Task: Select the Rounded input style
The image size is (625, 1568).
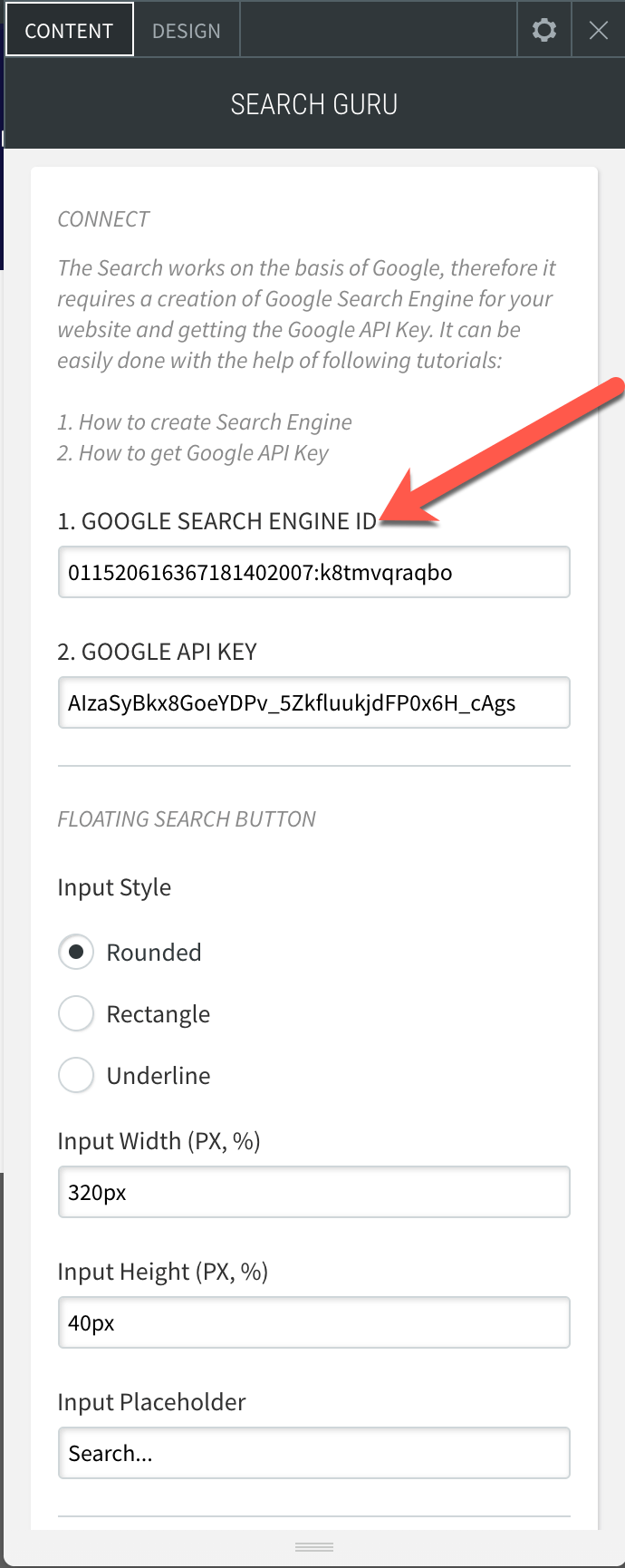Action: tap(76, 952)
